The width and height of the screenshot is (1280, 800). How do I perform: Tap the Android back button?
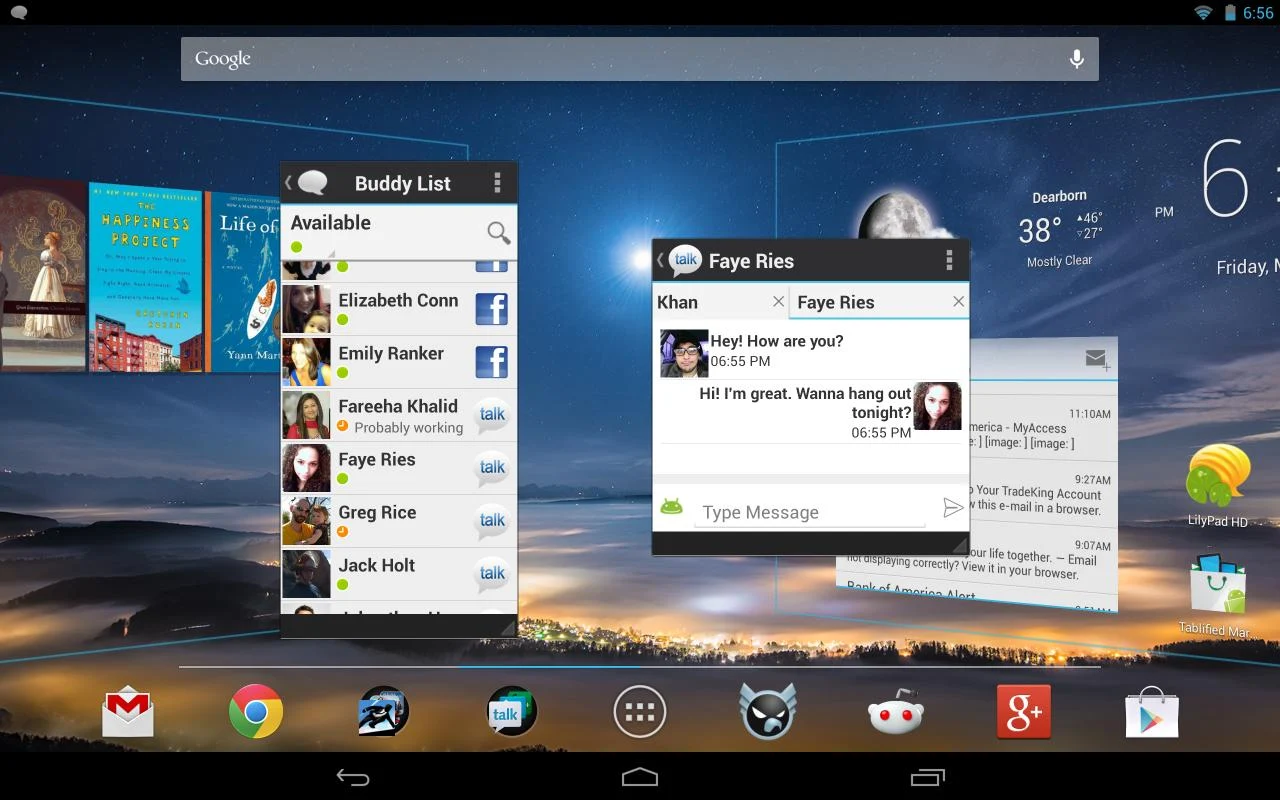(353, 777)
